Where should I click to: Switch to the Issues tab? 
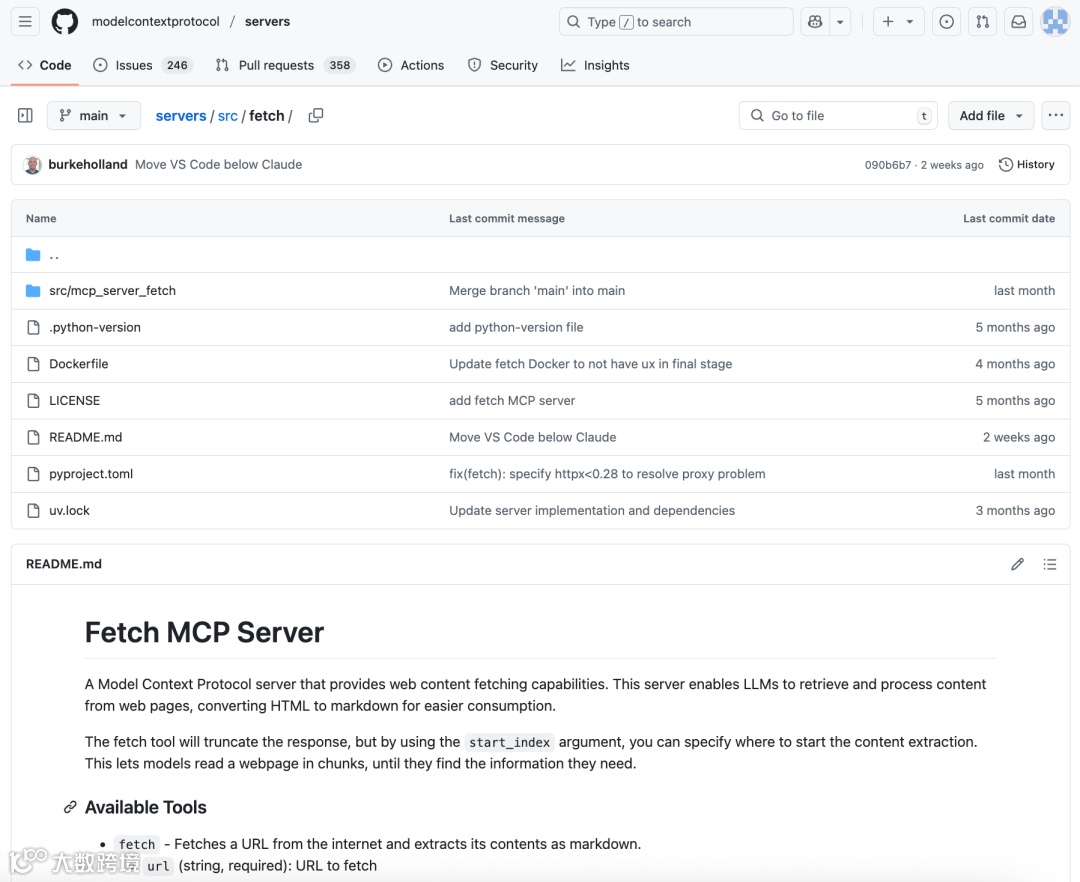(143, 65)
